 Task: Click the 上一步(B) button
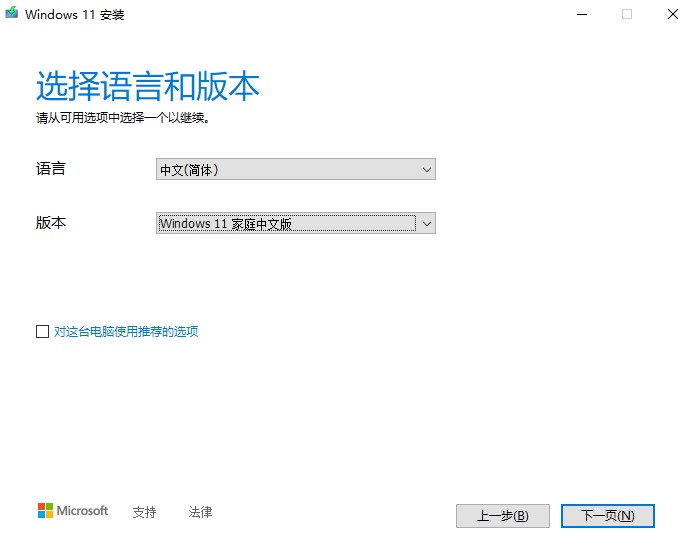click(x=503, y=516)
